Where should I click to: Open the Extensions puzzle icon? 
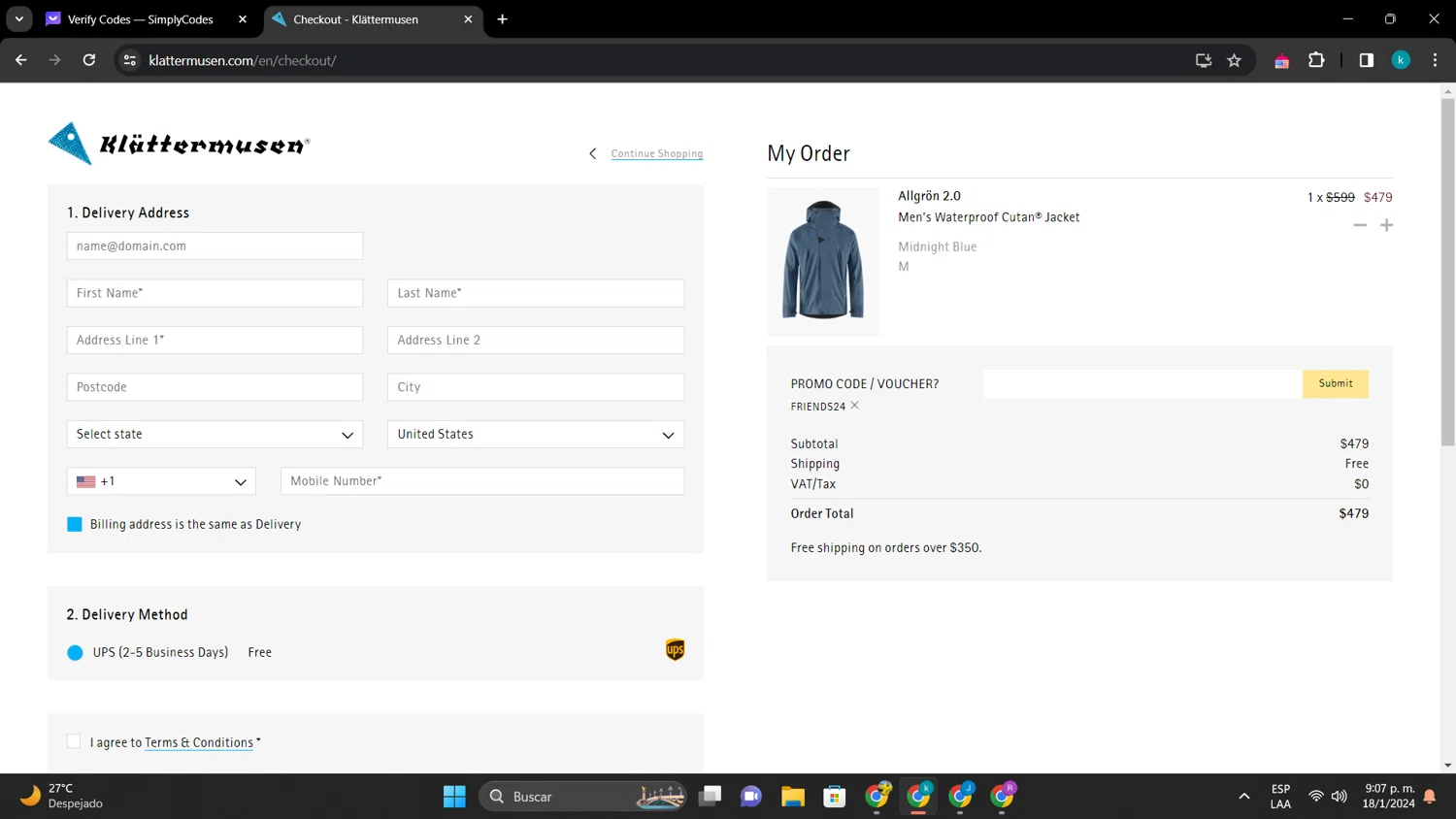coord(1316,60)
